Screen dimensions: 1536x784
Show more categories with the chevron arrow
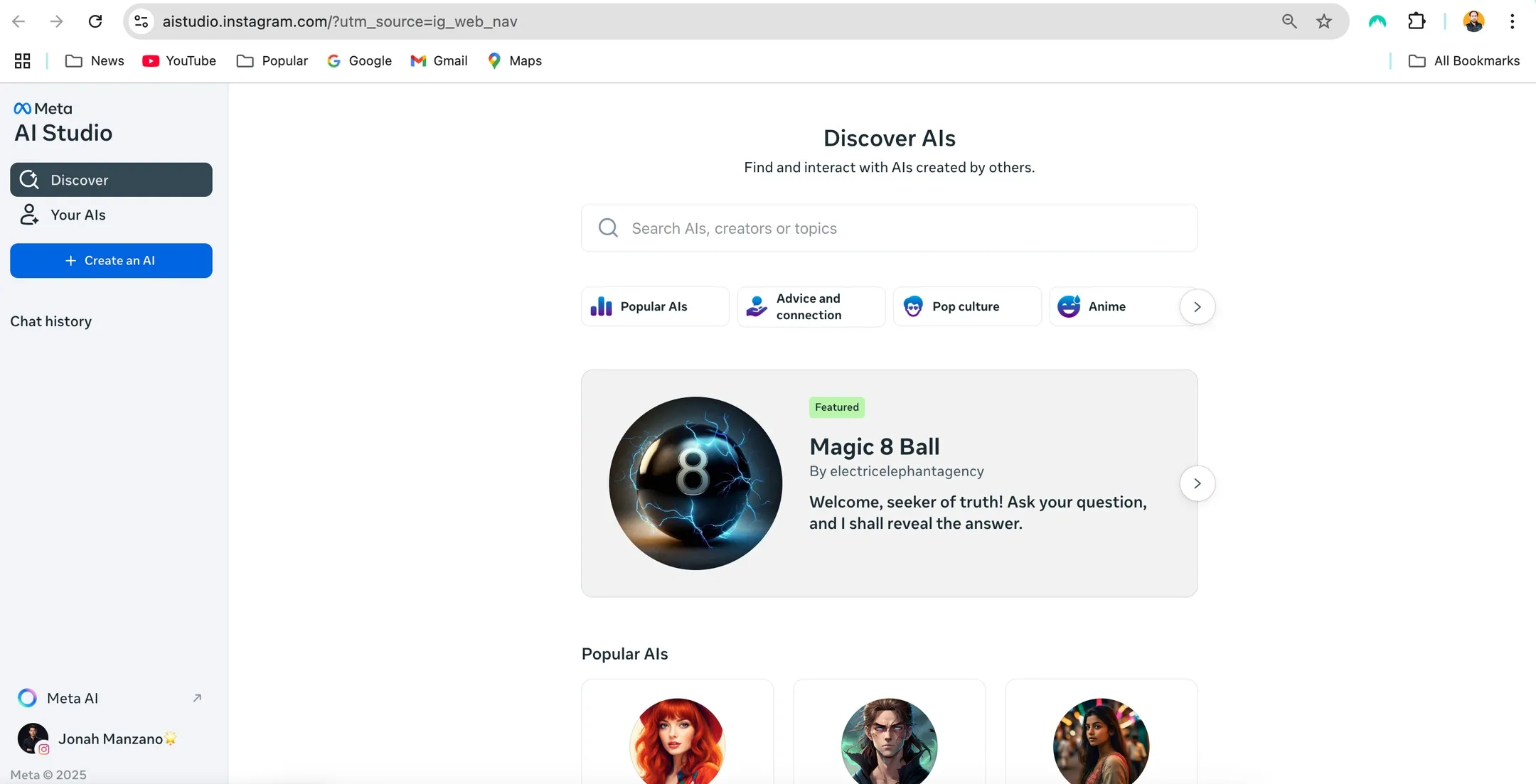click(1197, 307)
